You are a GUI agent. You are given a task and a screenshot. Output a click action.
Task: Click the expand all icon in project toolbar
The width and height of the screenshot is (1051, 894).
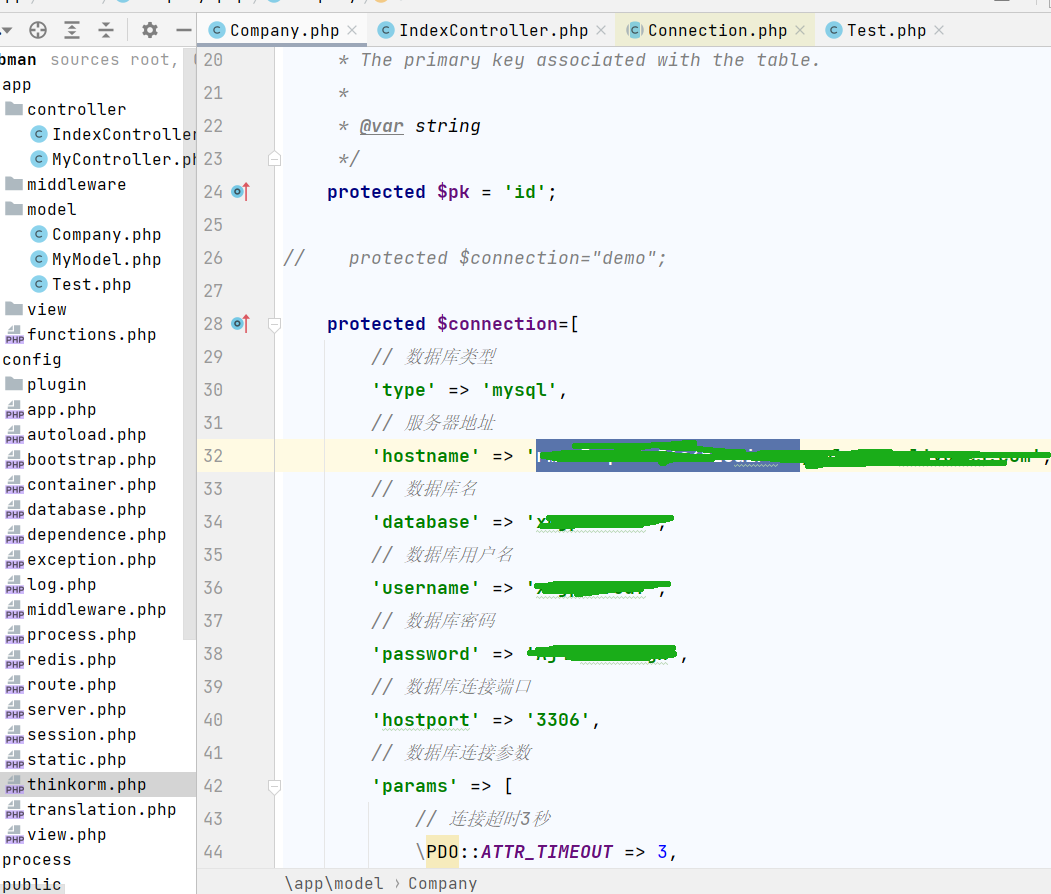[x=72, y=30]
